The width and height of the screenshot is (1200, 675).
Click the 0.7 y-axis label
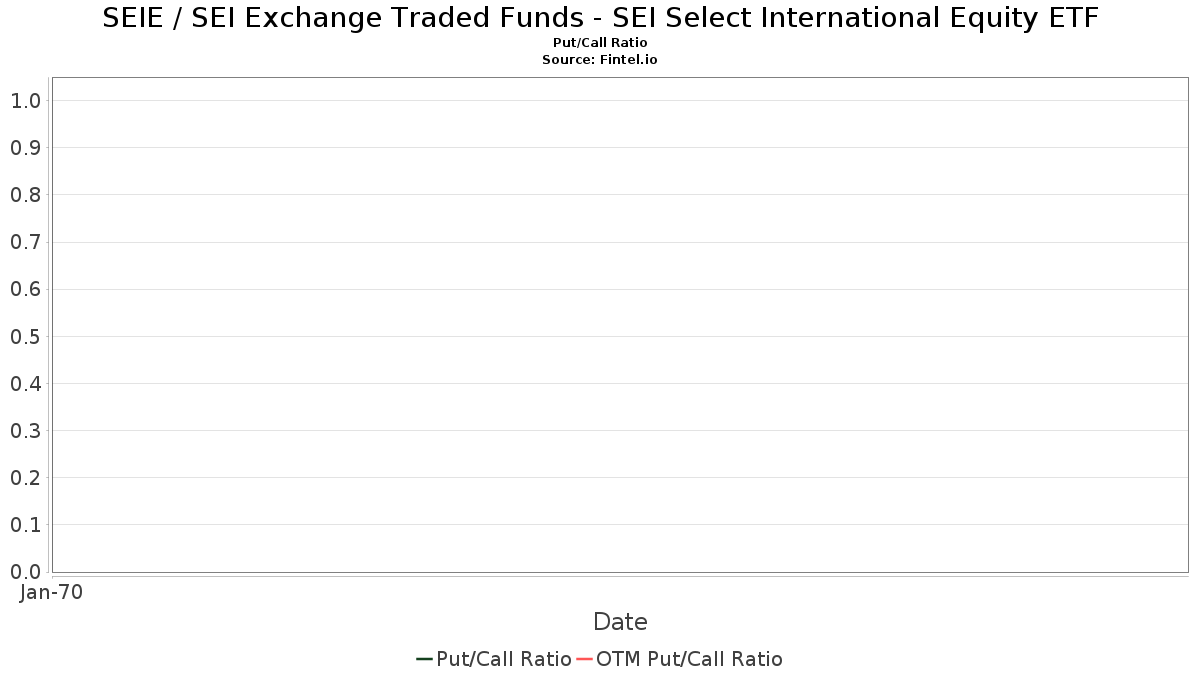25,242
